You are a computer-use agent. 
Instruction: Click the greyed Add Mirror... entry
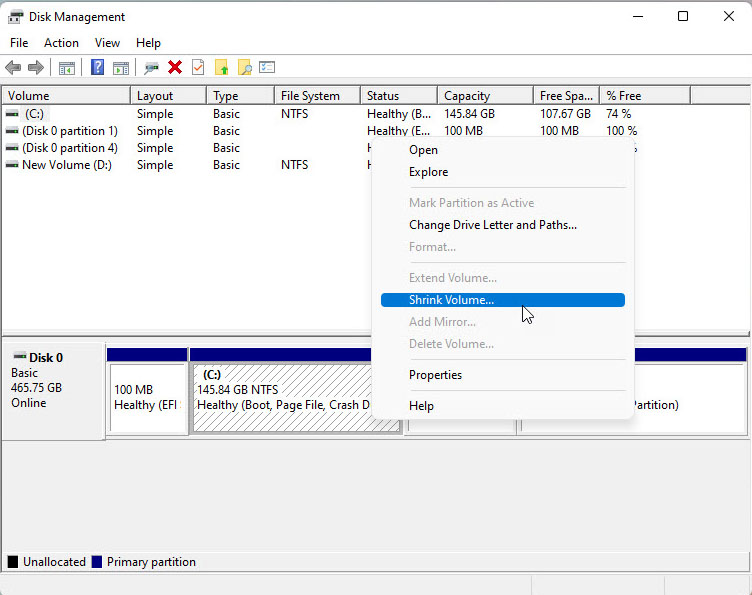point(503,322)
